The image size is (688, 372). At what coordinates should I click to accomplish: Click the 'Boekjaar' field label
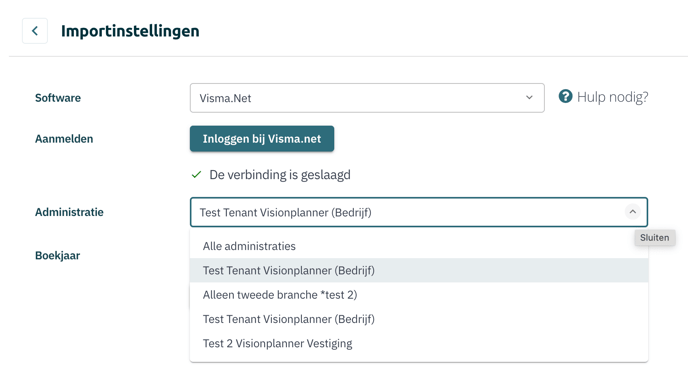click(57, 255)
